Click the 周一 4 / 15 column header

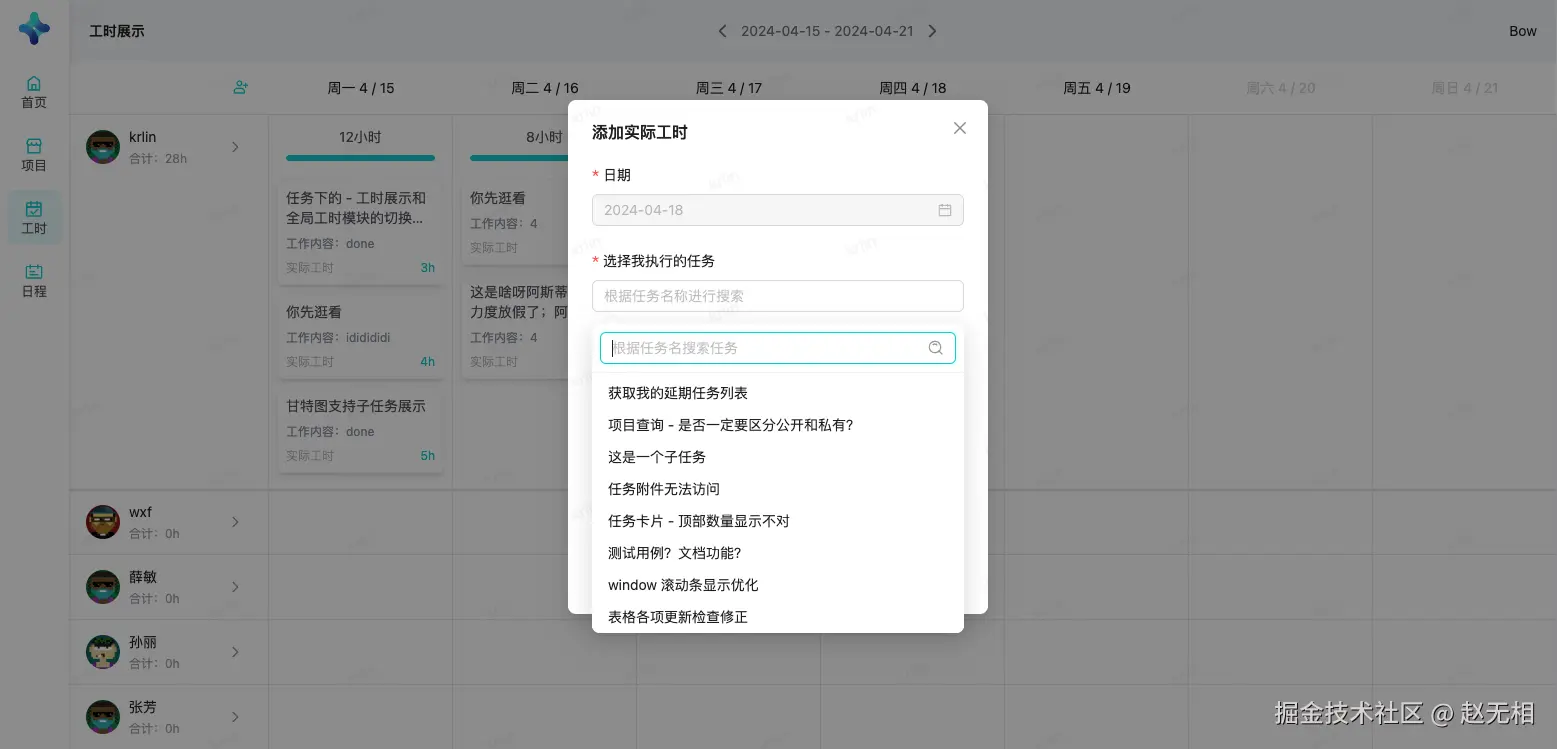click(x=361, y=88)
